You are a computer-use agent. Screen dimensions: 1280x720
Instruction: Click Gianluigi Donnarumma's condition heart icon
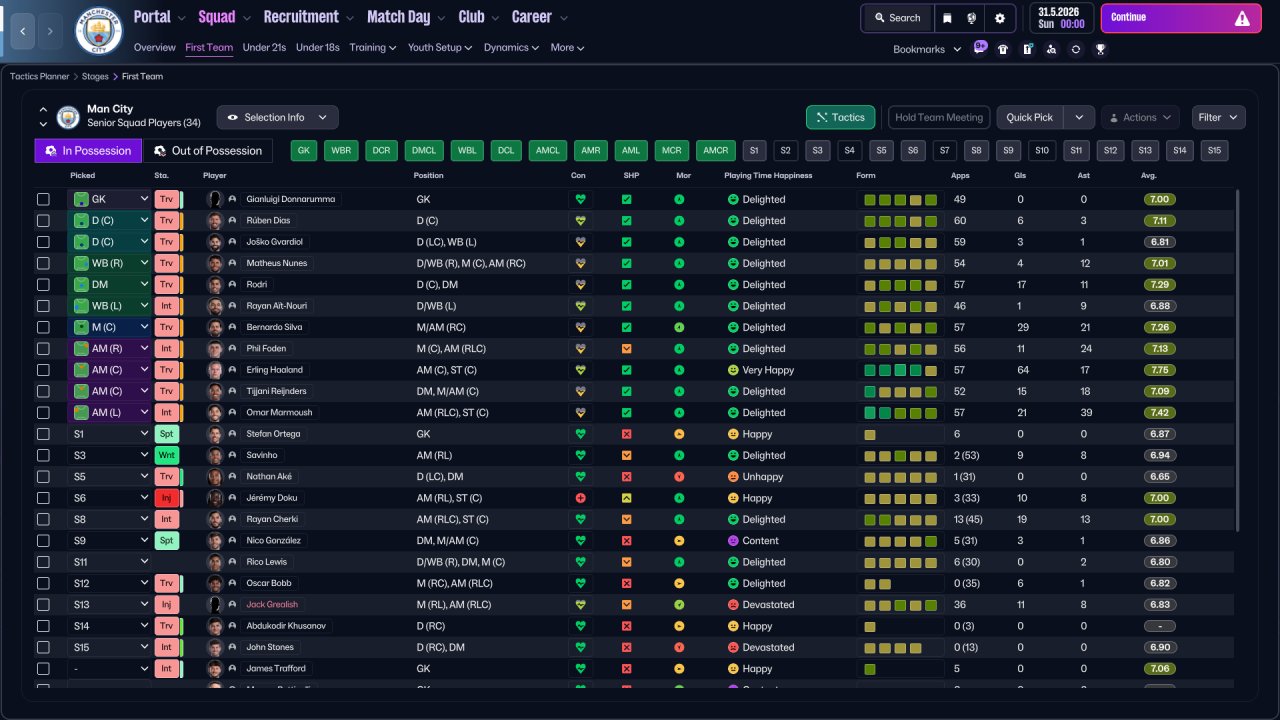click(x=579, y=199)
